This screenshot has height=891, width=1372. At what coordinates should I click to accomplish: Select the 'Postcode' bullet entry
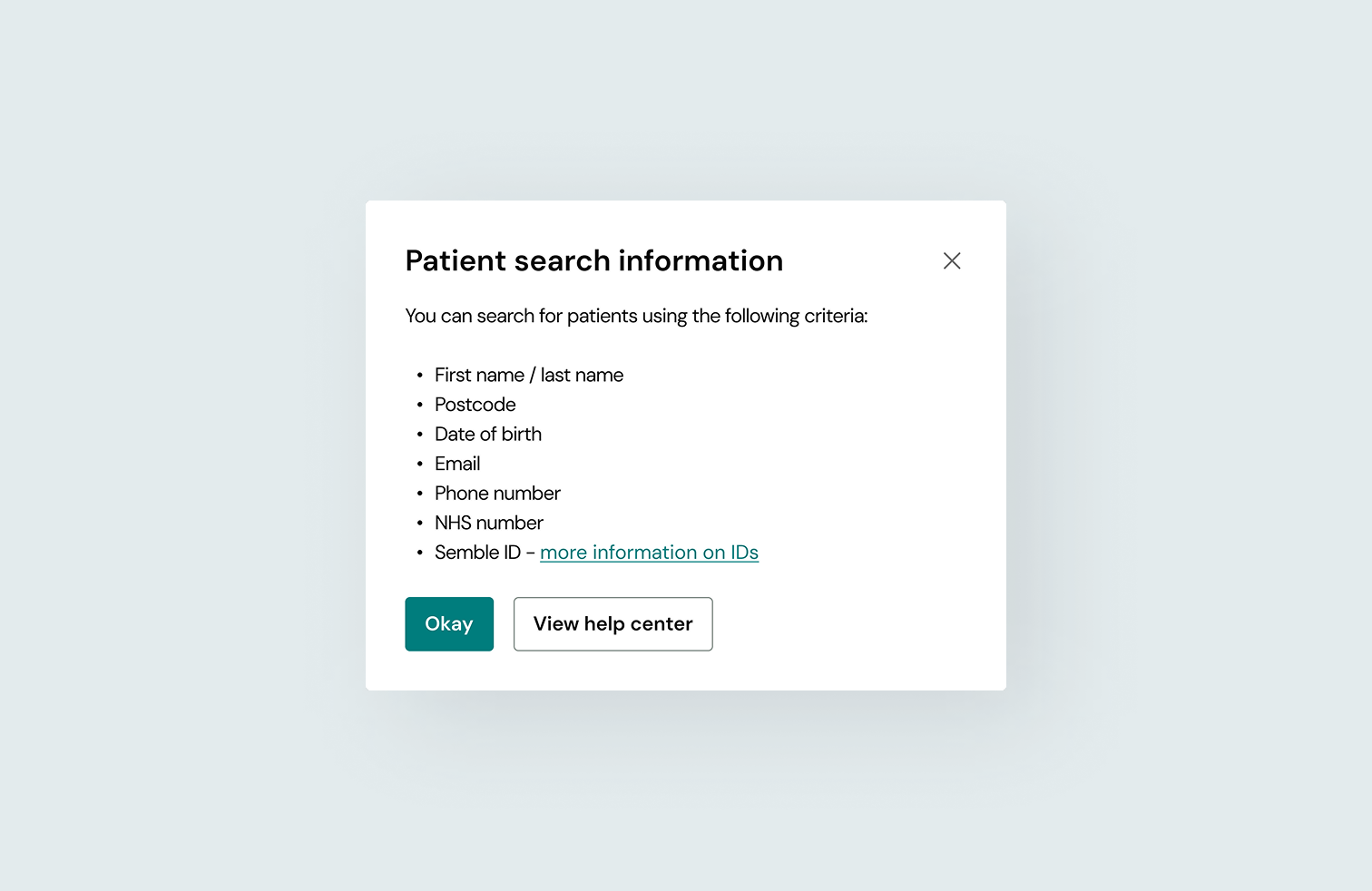coord(475,405)
